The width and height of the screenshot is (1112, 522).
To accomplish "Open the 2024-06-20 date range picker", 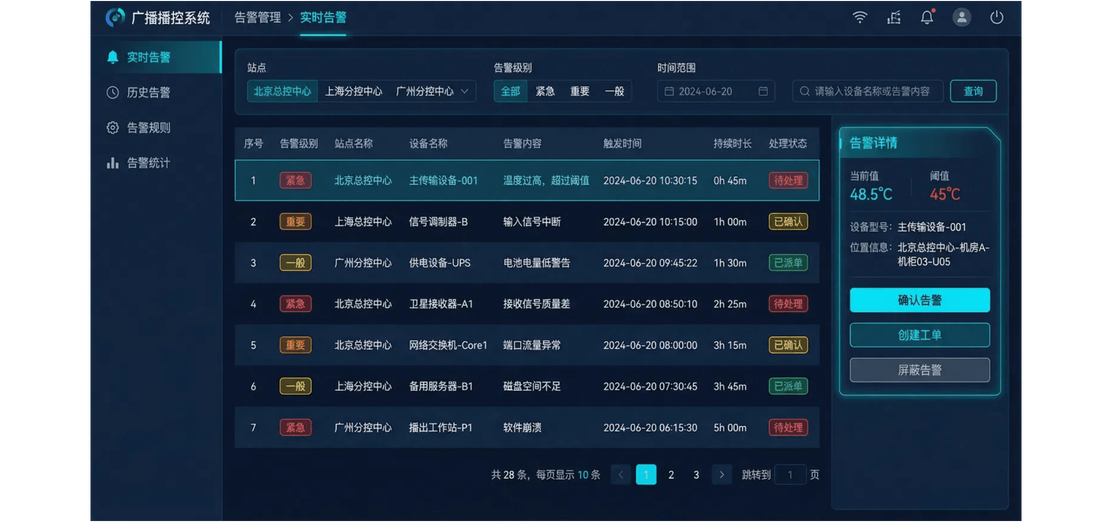I will point(716,91).
